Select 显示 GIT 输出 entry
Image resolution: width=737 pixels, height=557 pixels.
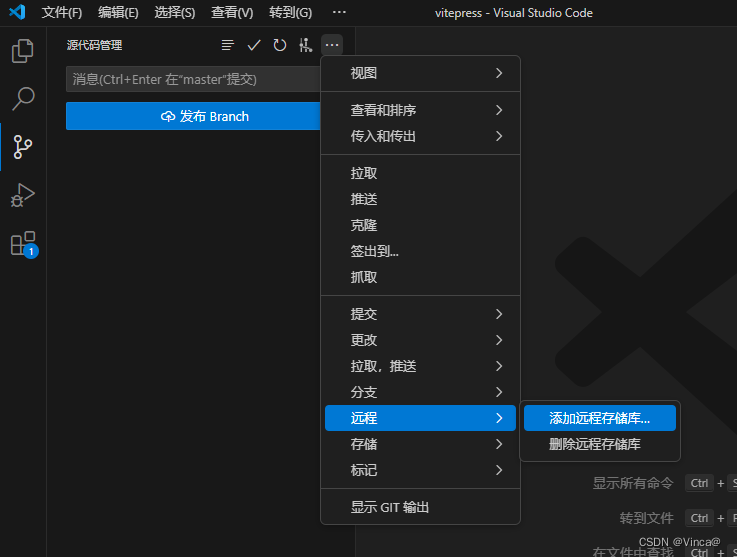[420, 507]
